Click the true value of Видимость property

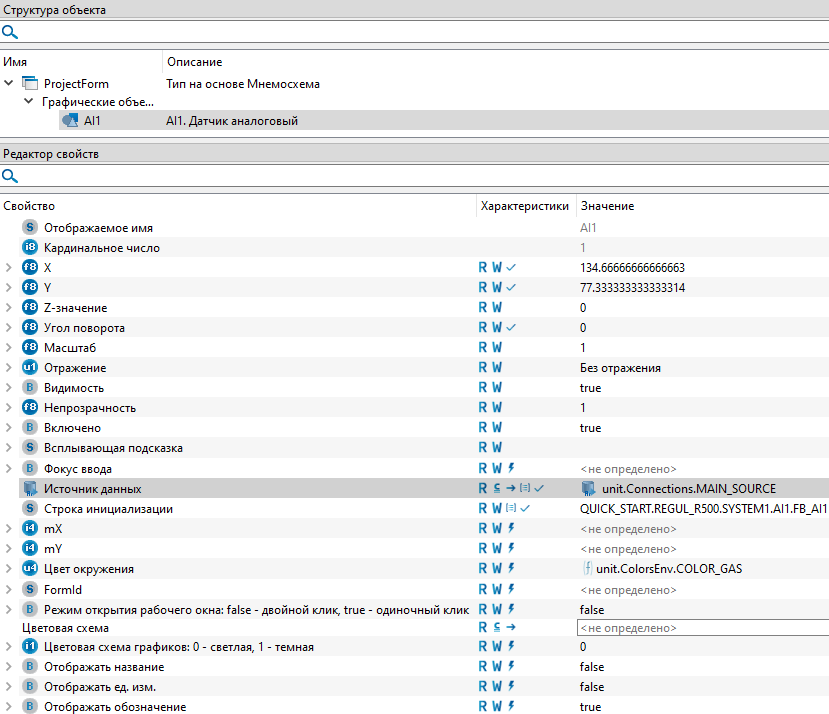590,388
